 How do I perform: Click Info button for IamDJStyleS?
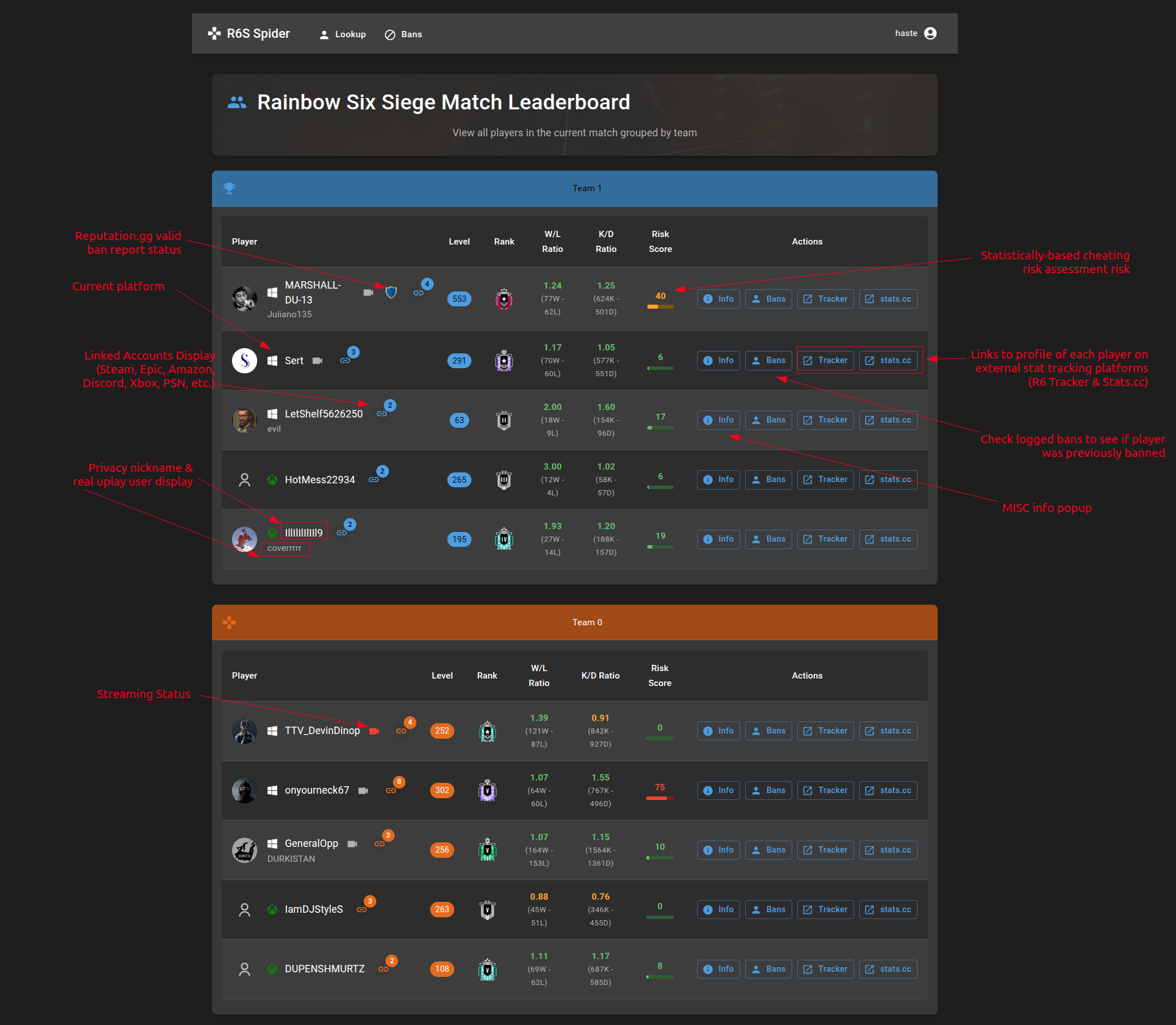click(x=718, y=910)
